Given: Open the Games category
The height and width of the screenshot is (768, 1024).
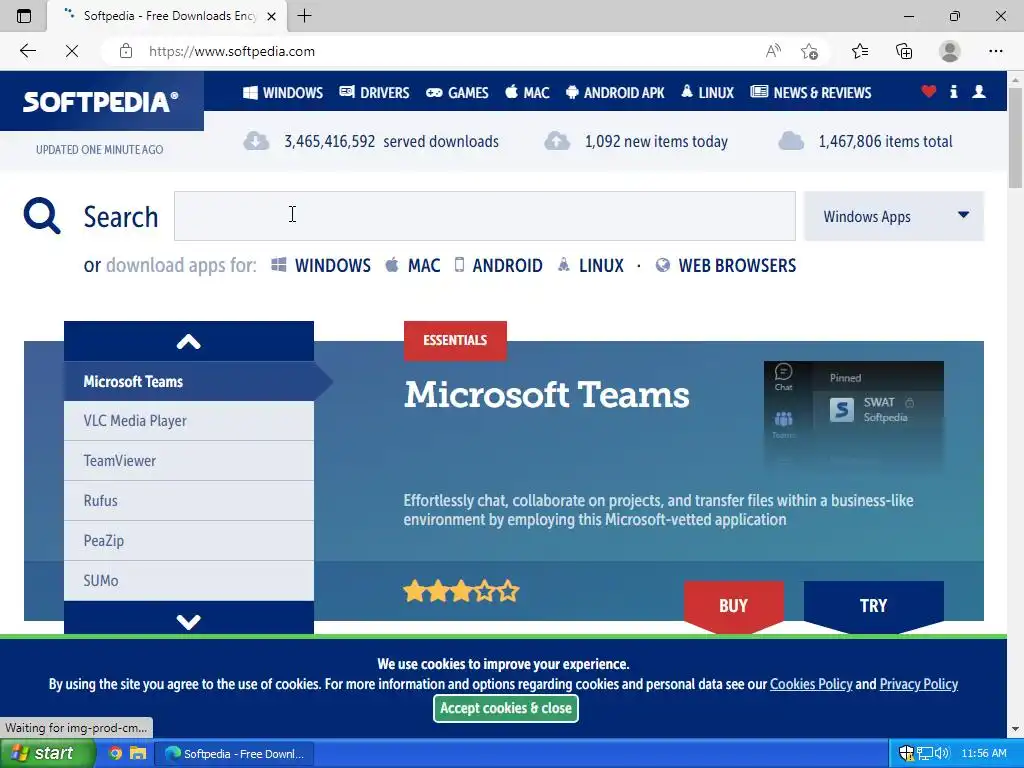Looking at the screenshot, I should pyautogui.click(x=457, y=93).
